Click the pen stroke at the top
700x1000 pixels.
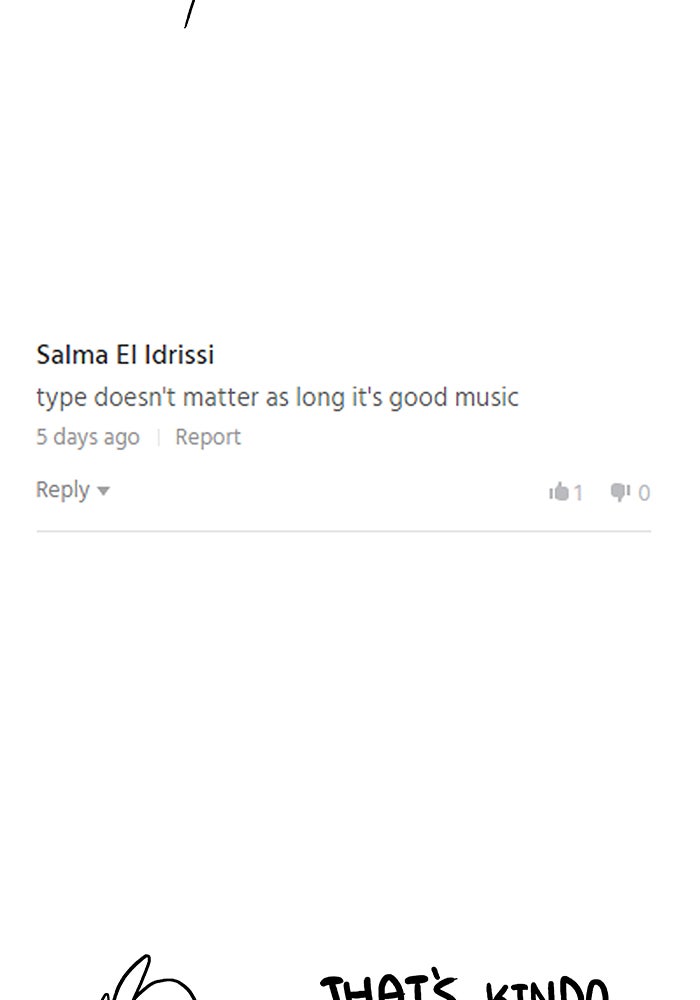click(x=189, y=13)
